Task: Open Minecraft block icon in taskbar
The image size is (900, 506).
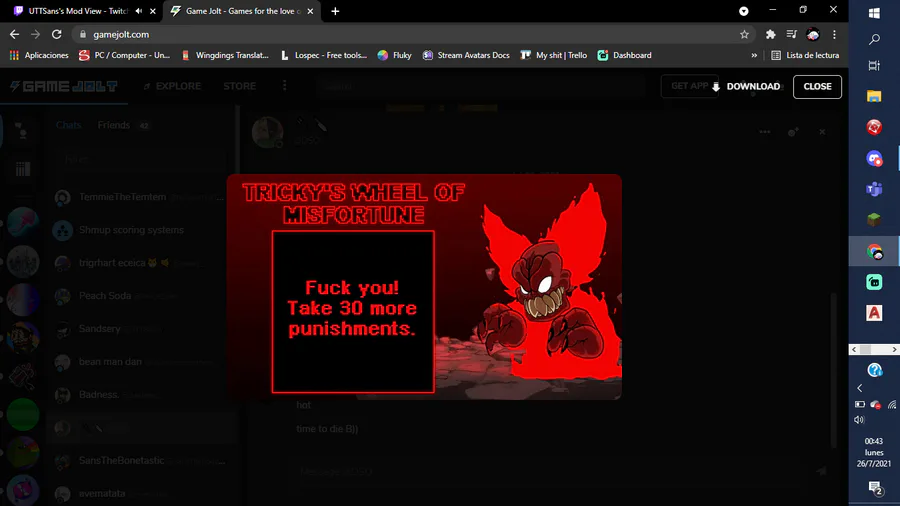Action: click(x=874, y=220)
